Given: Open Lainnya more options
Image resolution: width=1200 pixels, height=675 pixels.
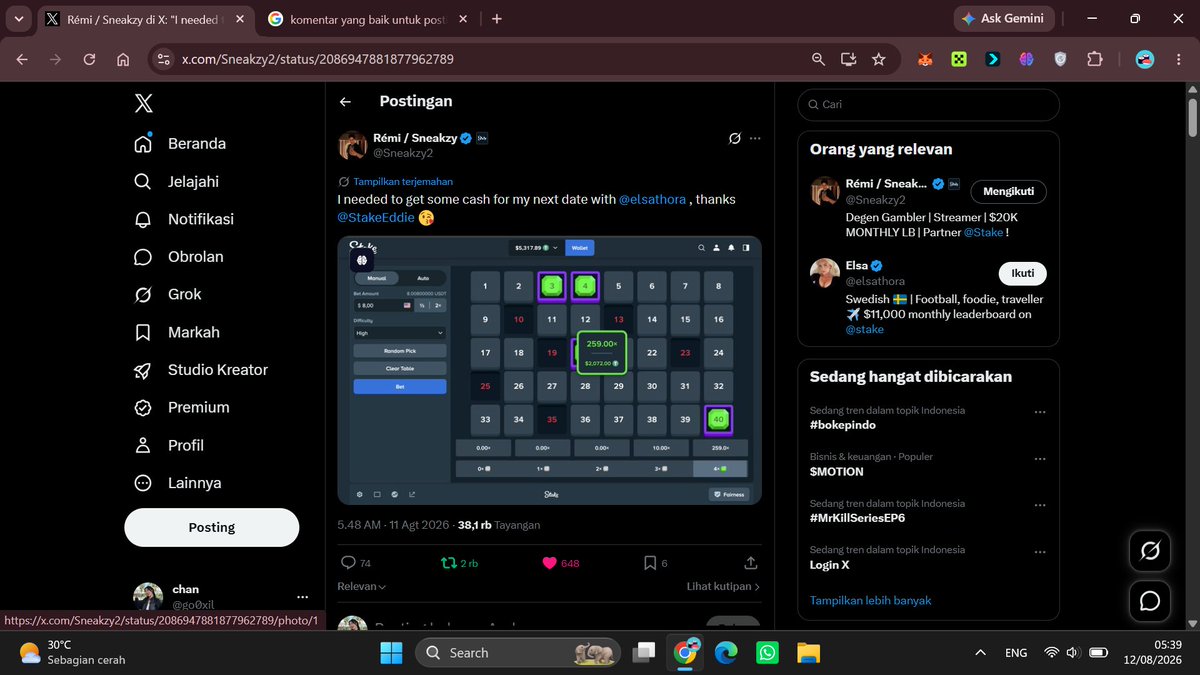Looking at the screenshot, I should pos(177,483).
